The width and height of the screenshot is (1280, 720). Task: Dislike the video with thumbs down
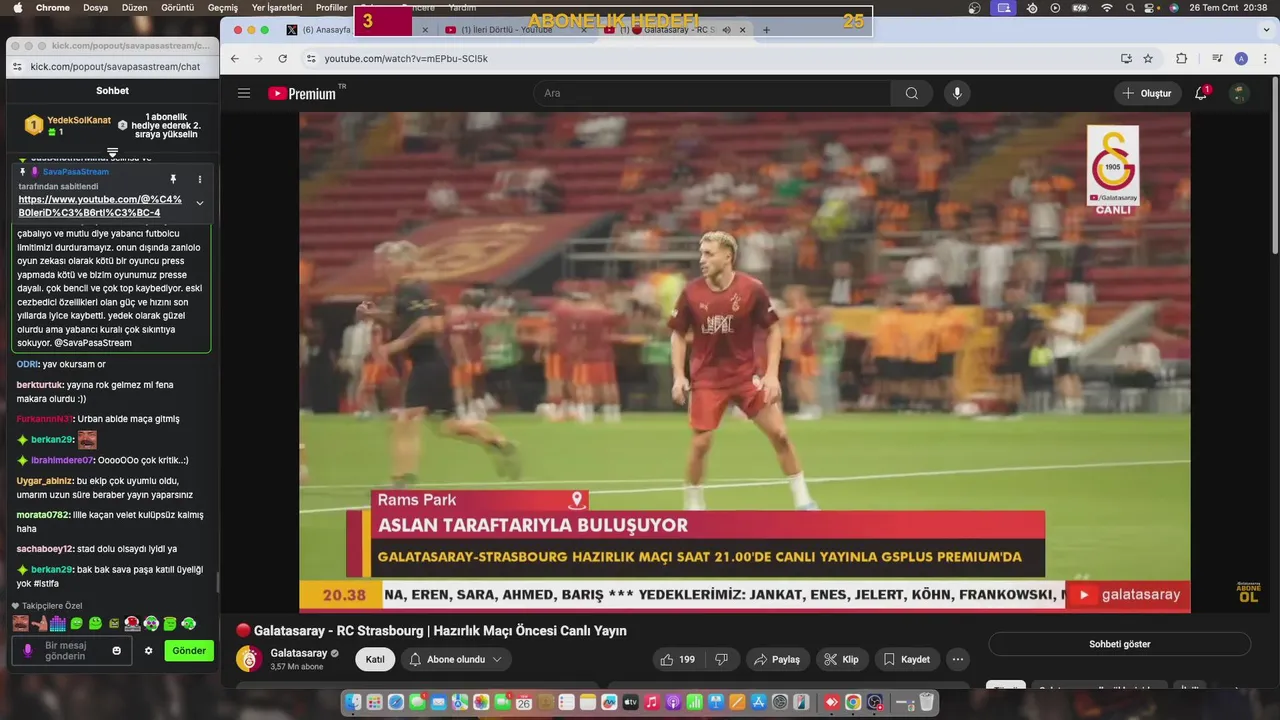pos(721,659)
